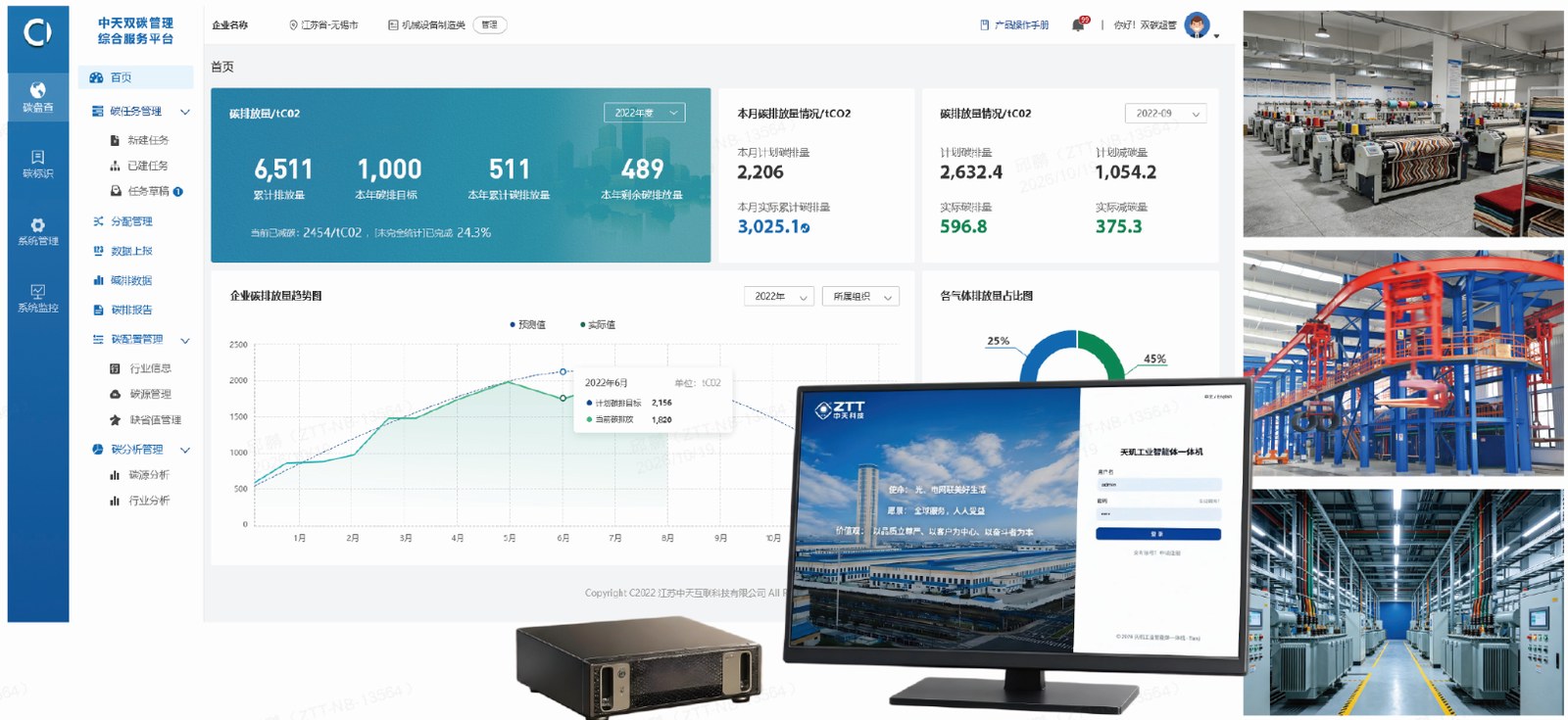Open 系统管理 gear in the blue sidebar
This screenshot has width=1568, height=720.
[38, 231]
